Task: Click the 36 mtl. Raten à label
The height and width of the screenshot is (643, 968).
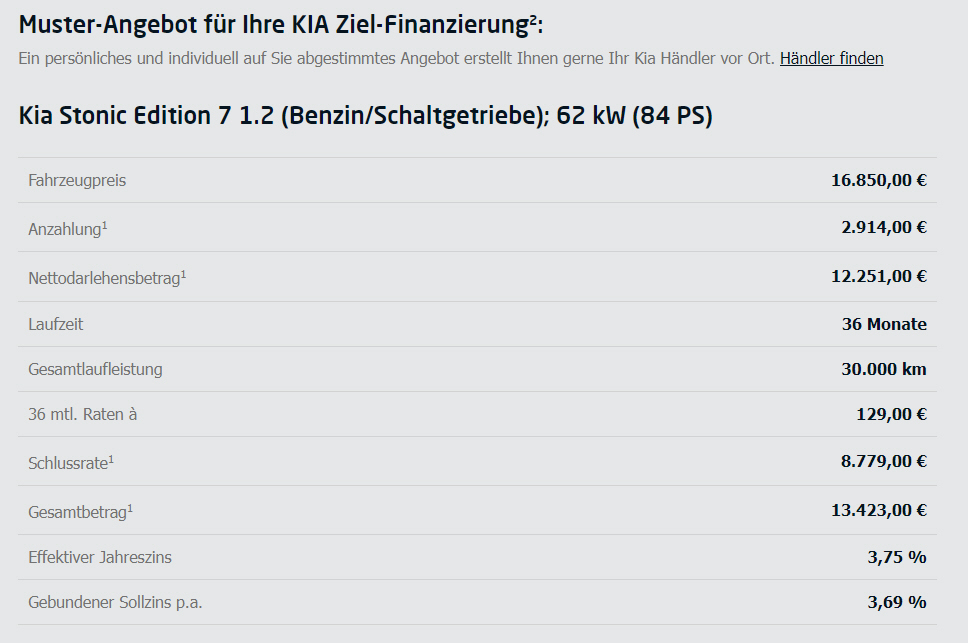Action: point(83,414)
